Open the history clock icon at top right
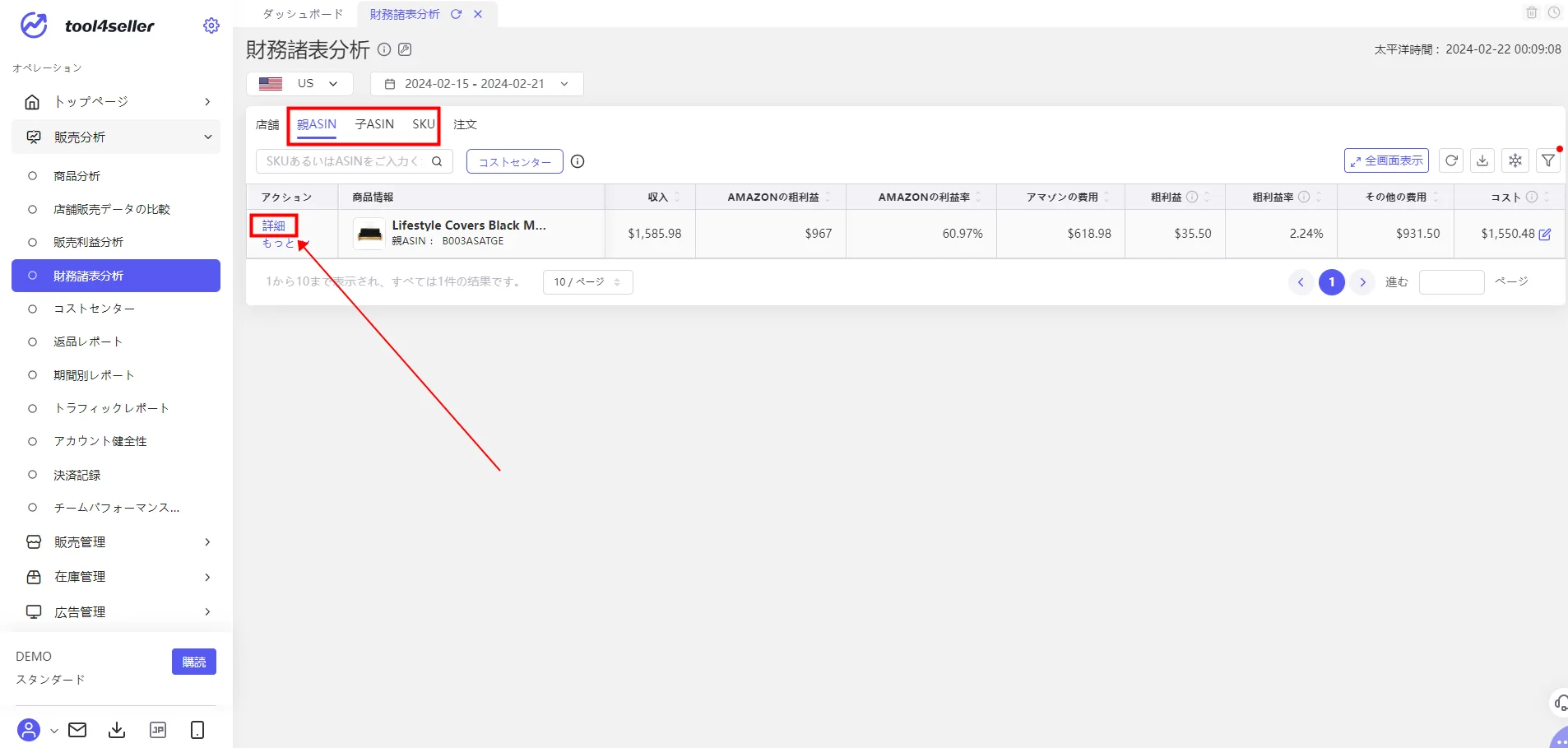The image size is (1568, 748). (1554, 12)
